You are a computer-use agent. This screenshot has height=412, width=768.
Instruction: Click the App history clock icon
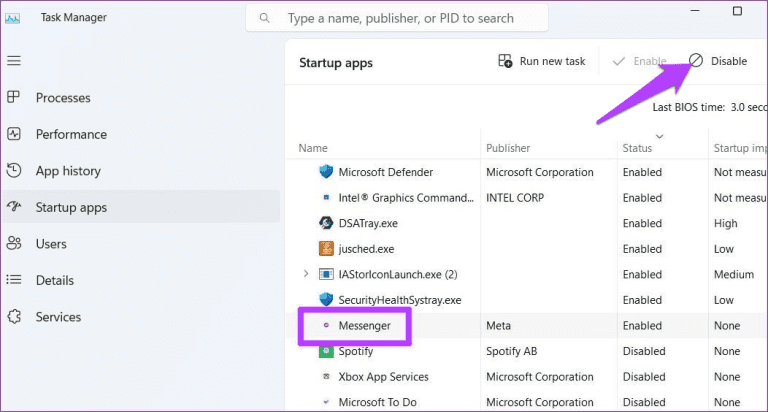14,170
